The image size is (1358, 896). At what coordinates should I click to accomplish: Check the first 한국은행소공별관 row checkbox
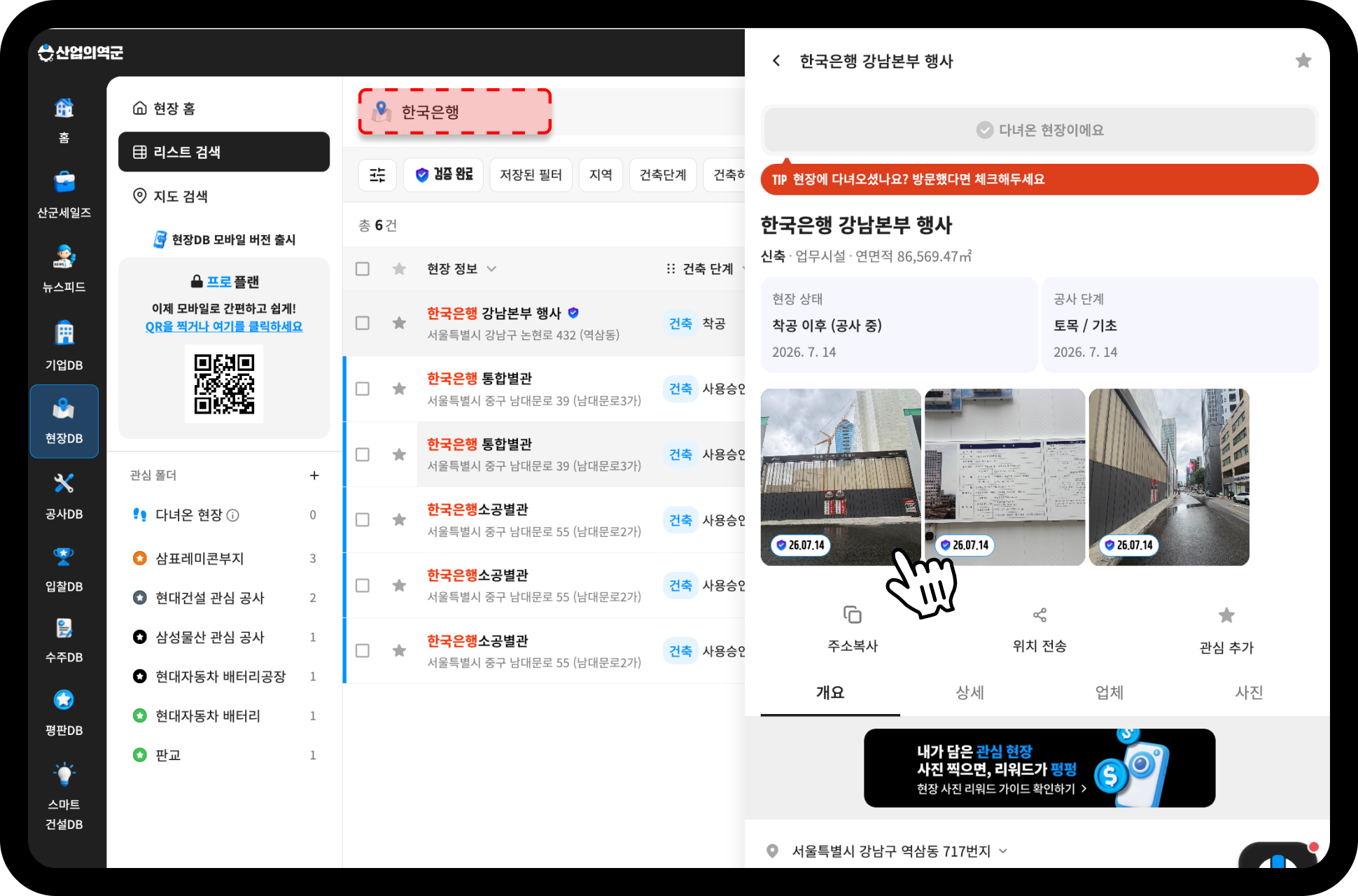tap(362, 519)
